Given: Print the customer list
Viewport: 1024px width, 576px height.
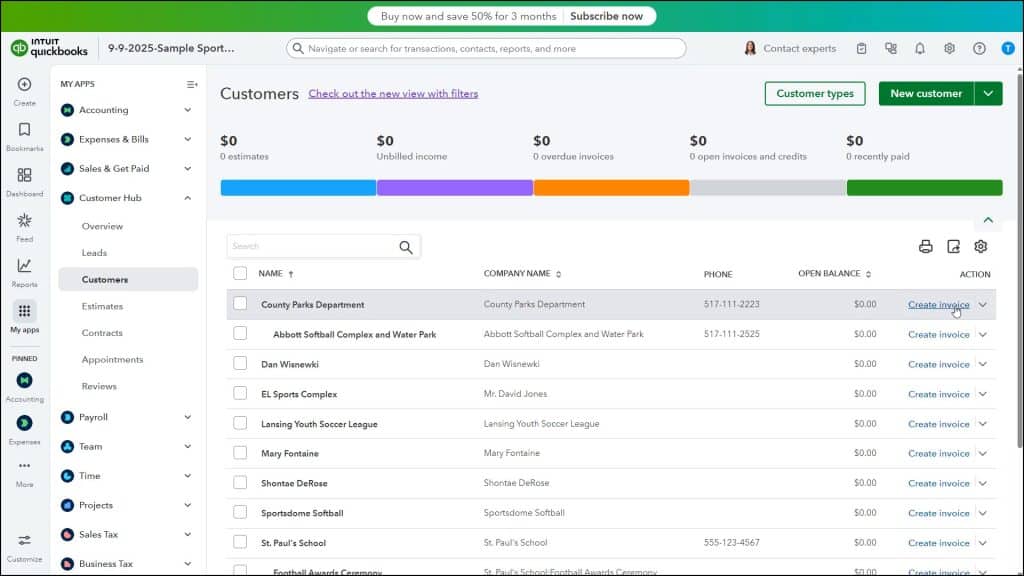Looking at the screenshot, I should [x=925, y=246].
